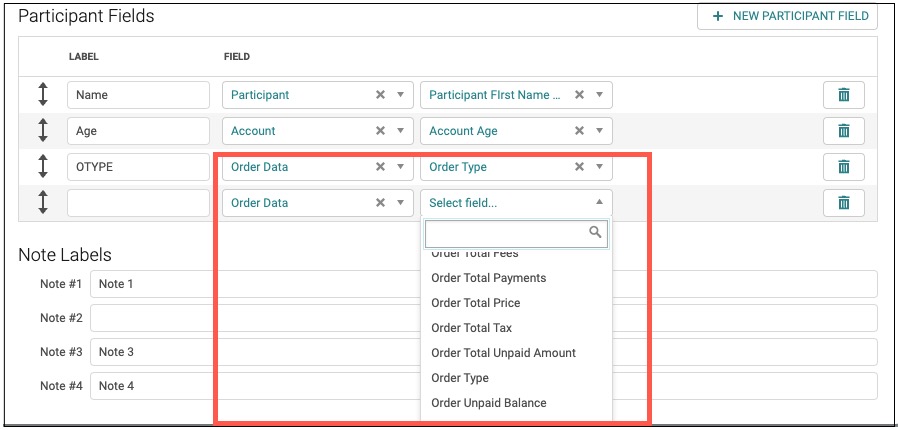Viewport: 898px width, 430px height.
Task: Delete the empty-label participant field row
Action: pyautogui.click(x=844, y=203)
